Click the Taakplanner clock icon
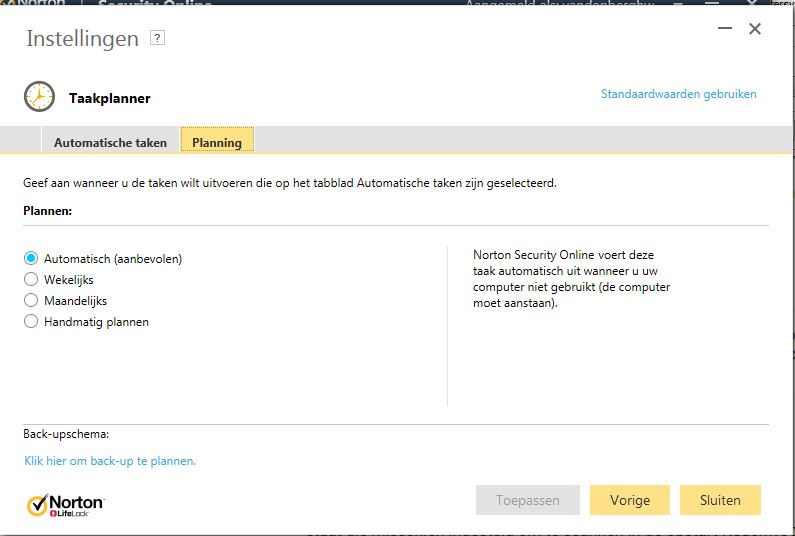The image size is (795, 536). [x=40, y=97]
